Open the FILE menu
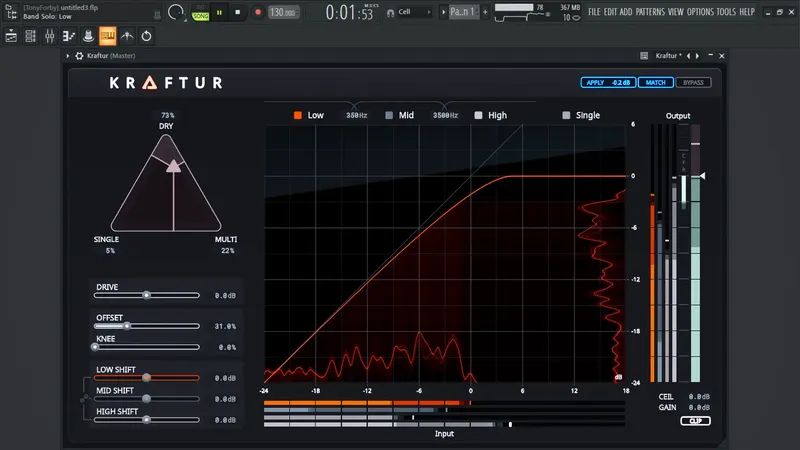 tap(594, 12)
